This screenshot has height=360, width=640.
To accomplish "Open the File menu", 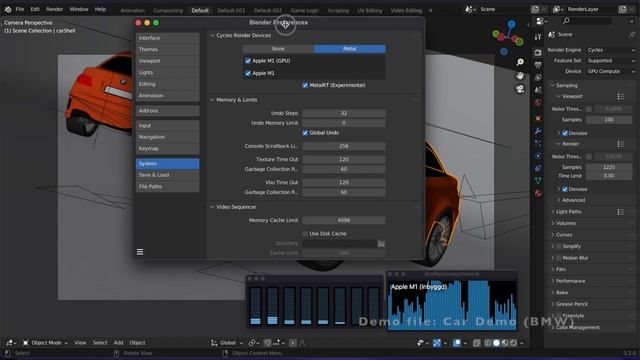I will coord(20,9).
